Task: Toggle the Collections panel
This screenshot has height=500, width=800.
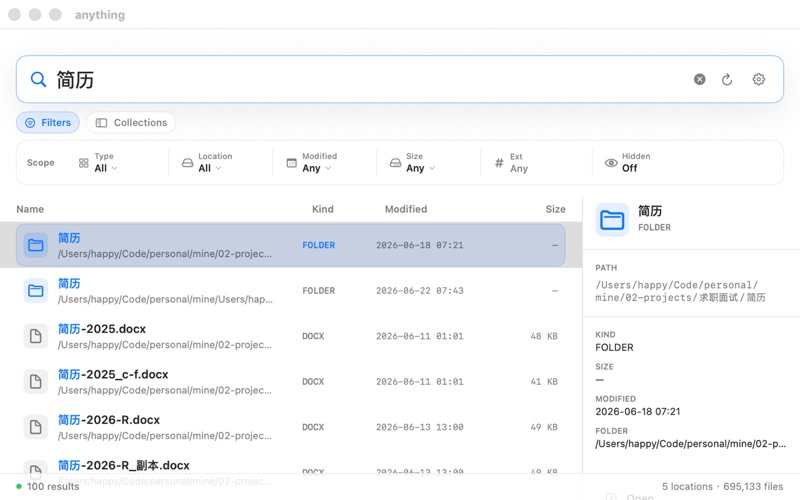Action: click(x=131, y=122)
